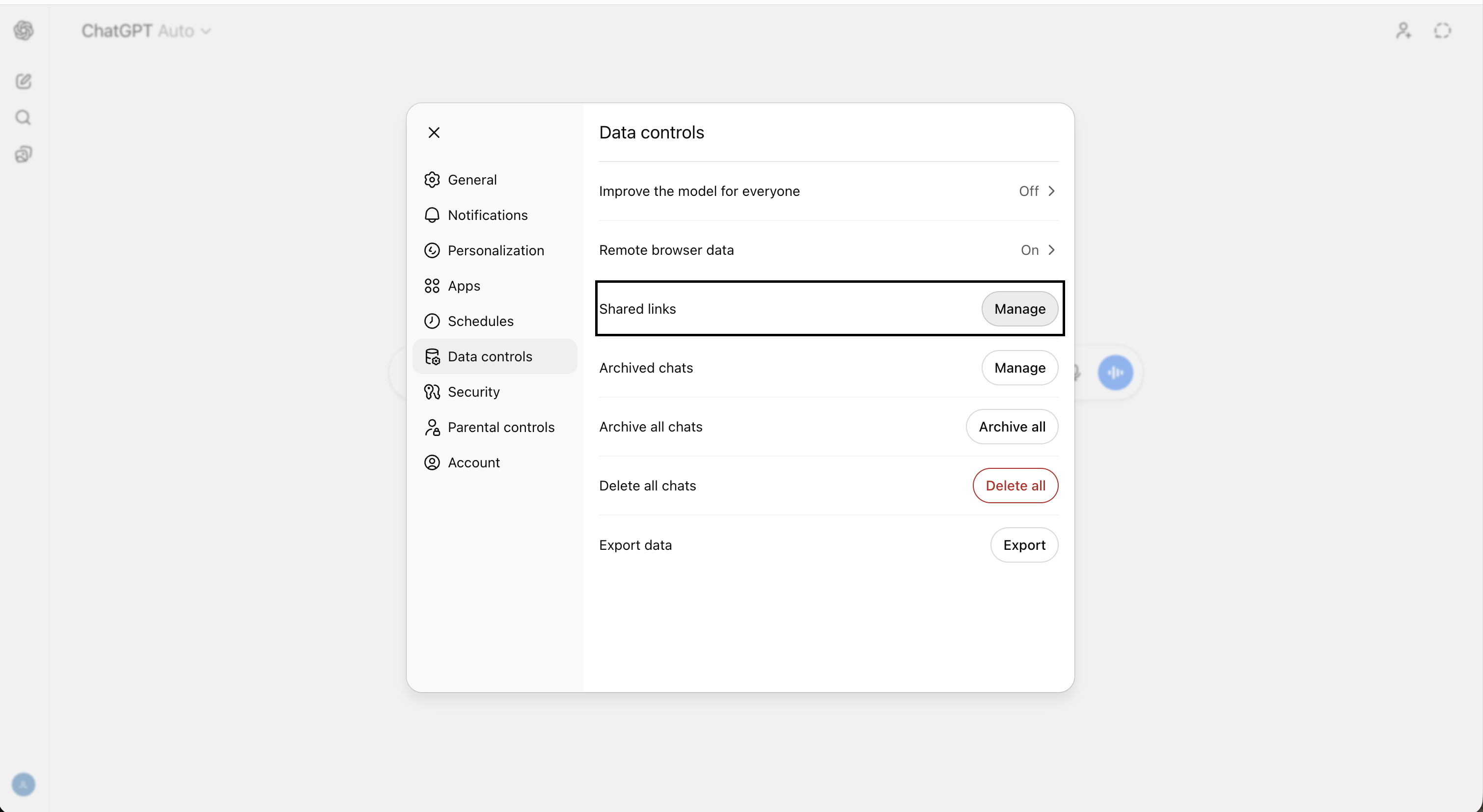Screen dimensions: 1483x812
Task: Close the settings dialog with X
Action: pos(434,133)
